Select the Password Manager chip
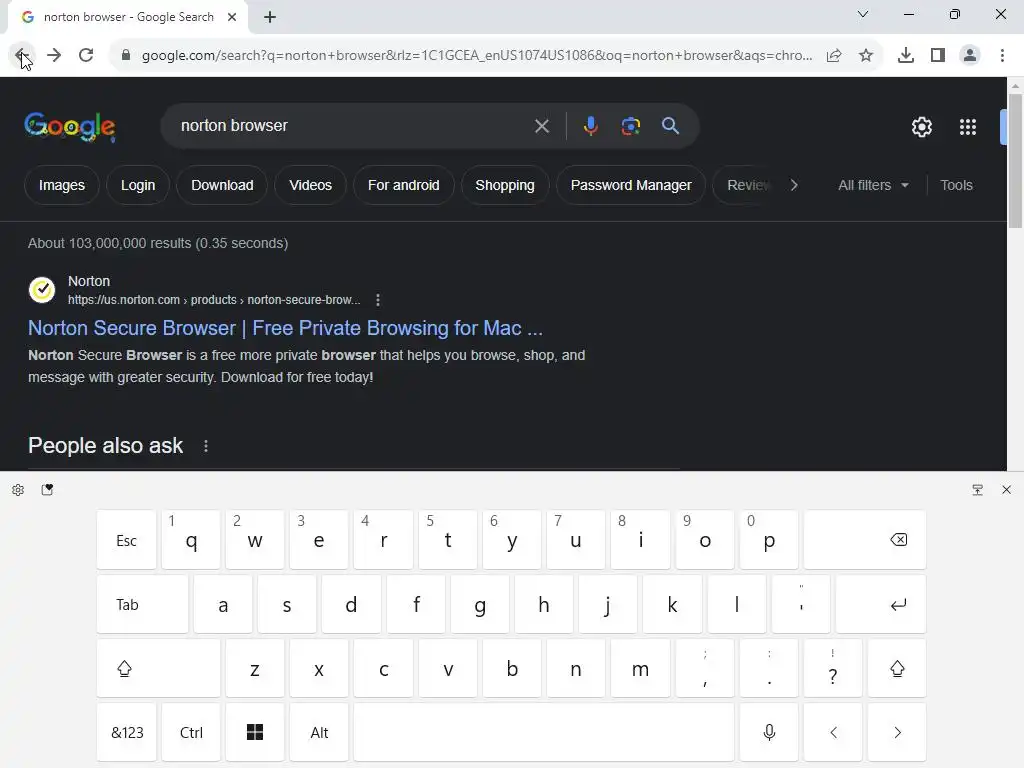The width and height of the screenshot is (1024, 768). click(631, 185)
